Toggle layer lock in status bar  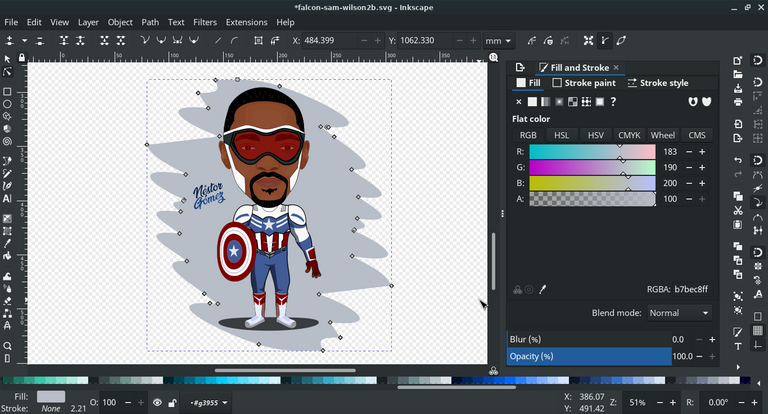tap(172, 403)
